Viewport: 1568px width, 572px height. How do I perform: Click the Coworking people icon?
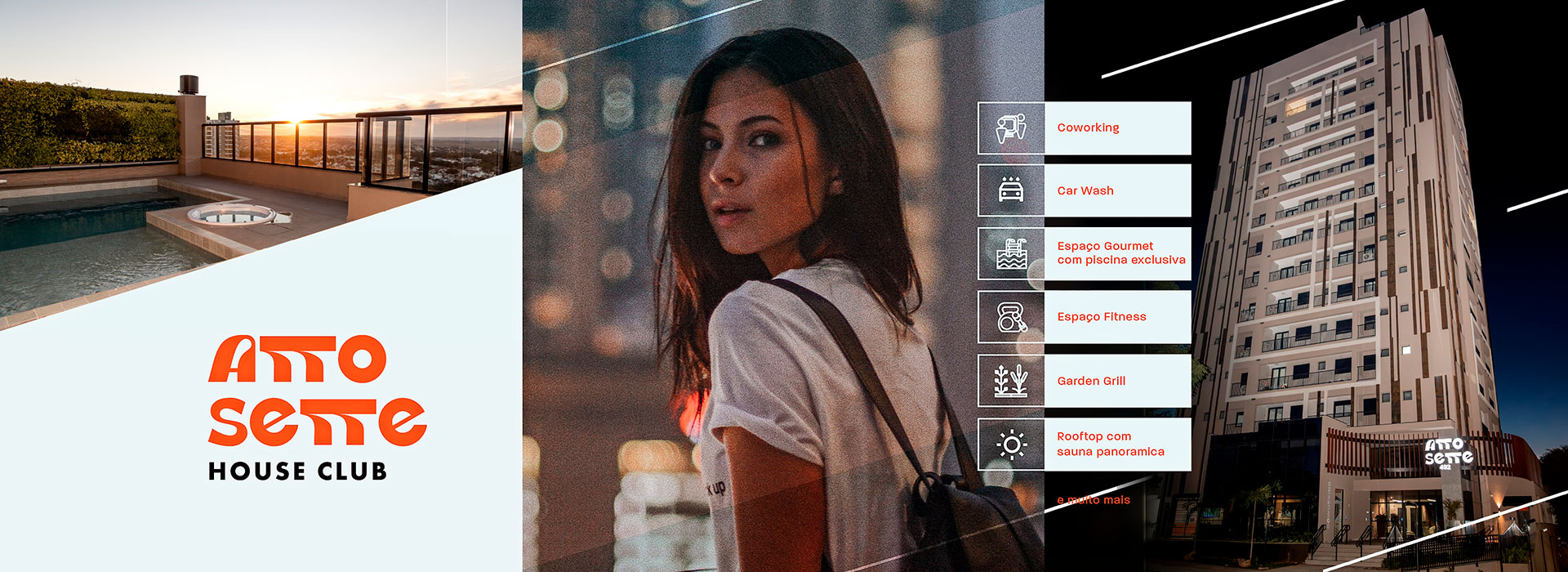(1011, 128)
